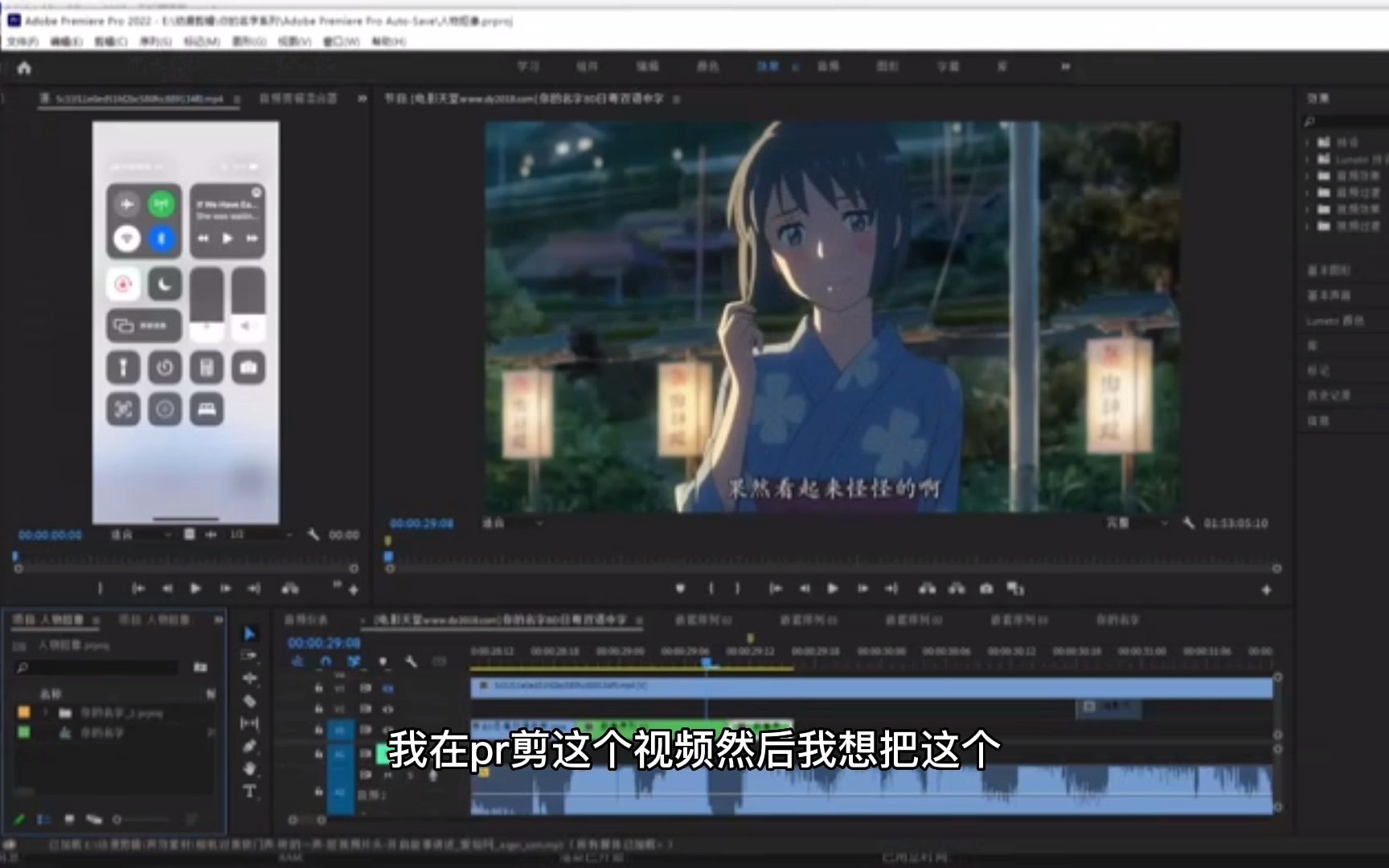Select the Track Select Forward tool
1389x868 pixels.
249,656
